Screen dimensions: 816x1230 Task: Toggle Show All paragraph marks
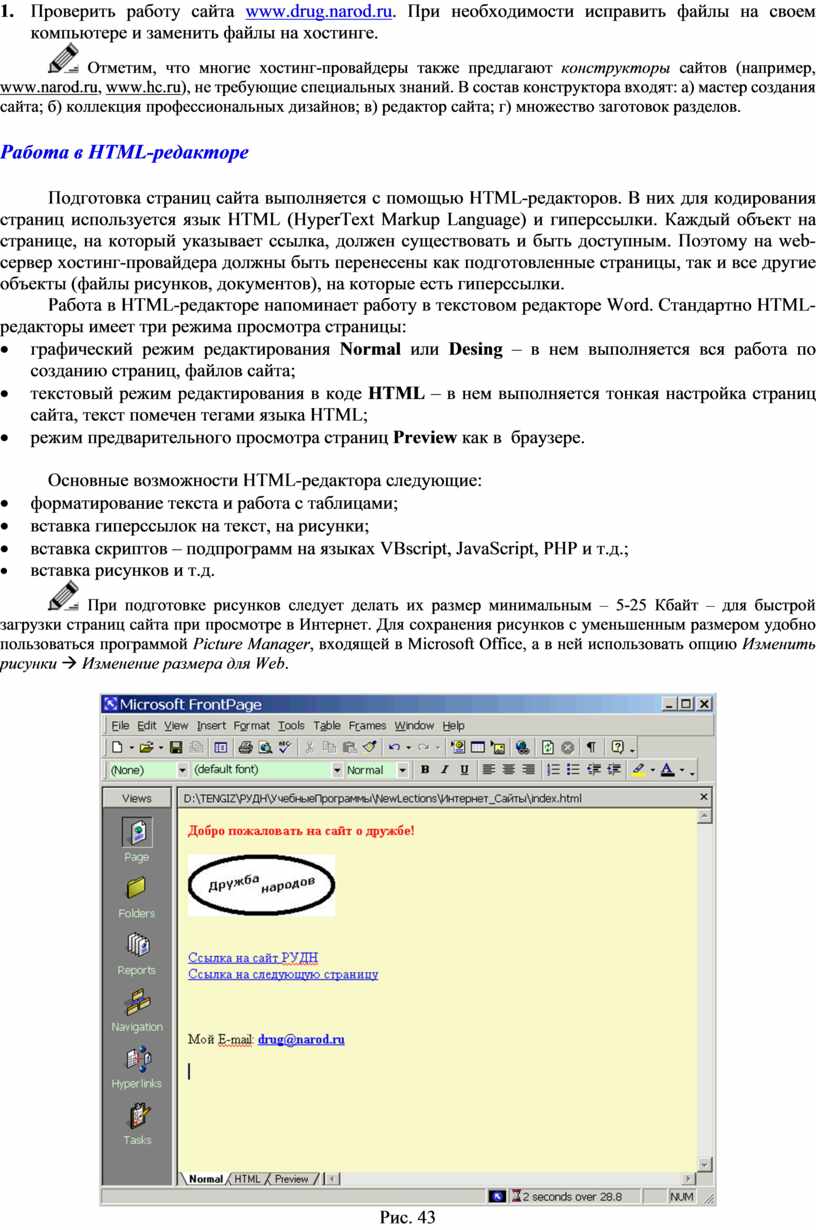(x=590, y=747)
